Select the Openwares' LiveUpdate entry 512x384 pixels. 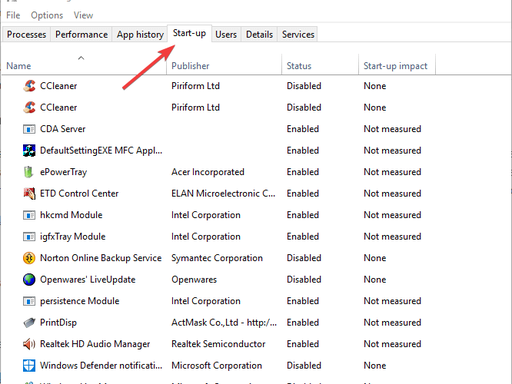pyautogui.click(x=88, y=280)
